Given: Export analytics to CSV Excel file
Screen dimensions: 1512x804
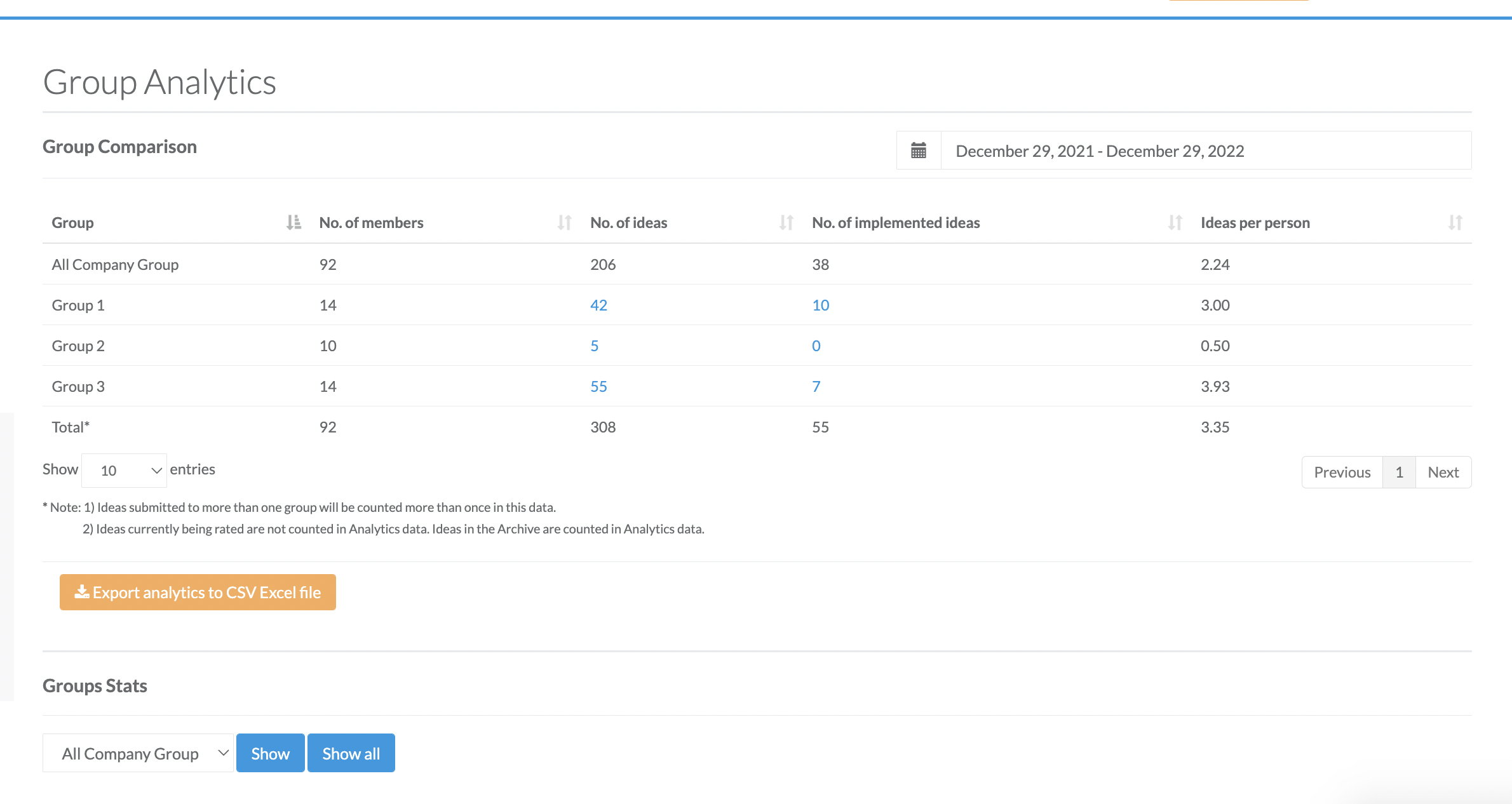Looking at the screenshot, I should (198, 593).
